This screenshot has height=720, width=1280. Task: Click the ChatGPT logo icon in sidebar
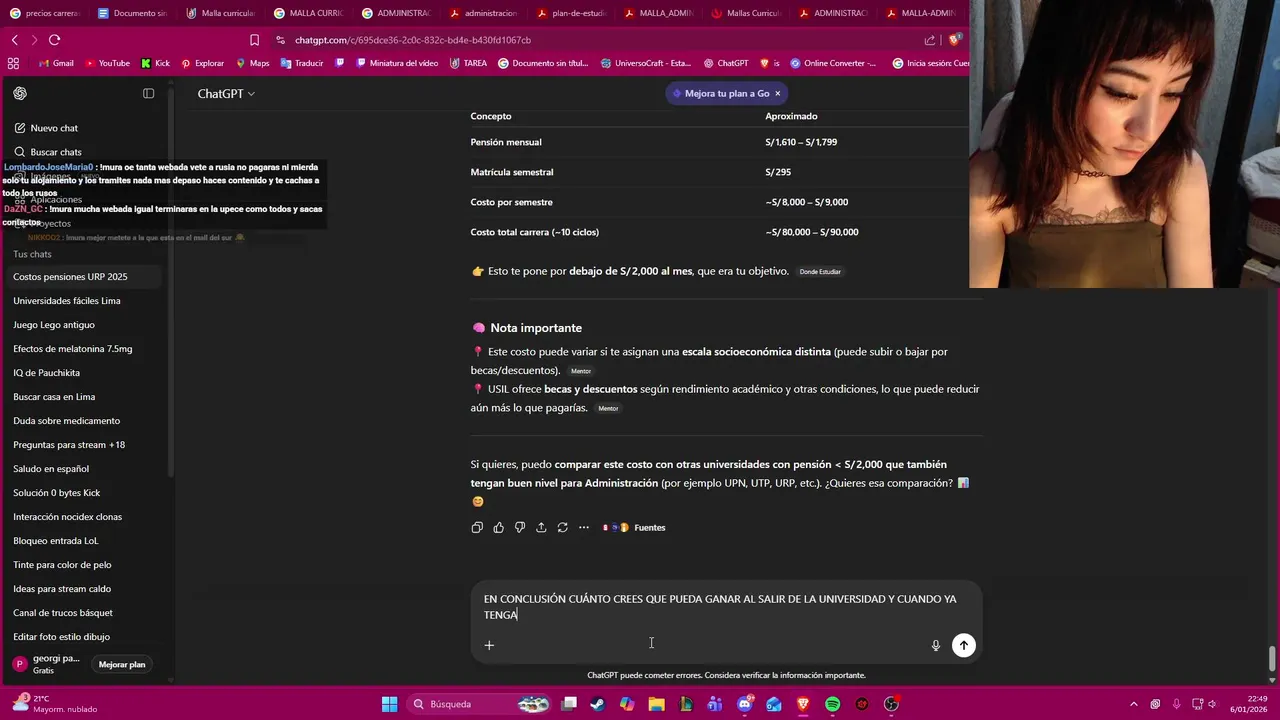(20, 93)
